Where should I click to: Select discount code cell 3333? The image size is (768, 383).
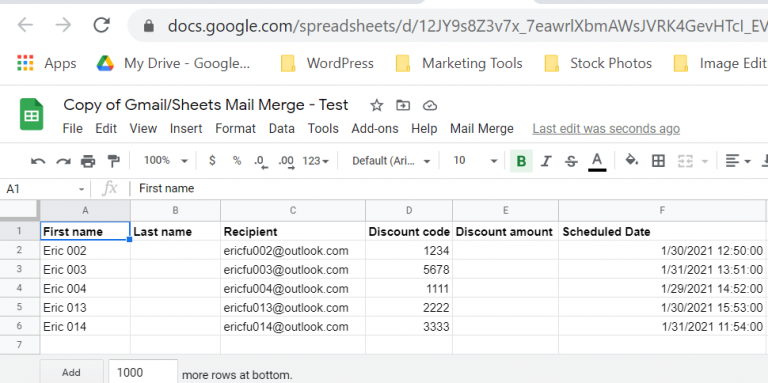(409, 326)
